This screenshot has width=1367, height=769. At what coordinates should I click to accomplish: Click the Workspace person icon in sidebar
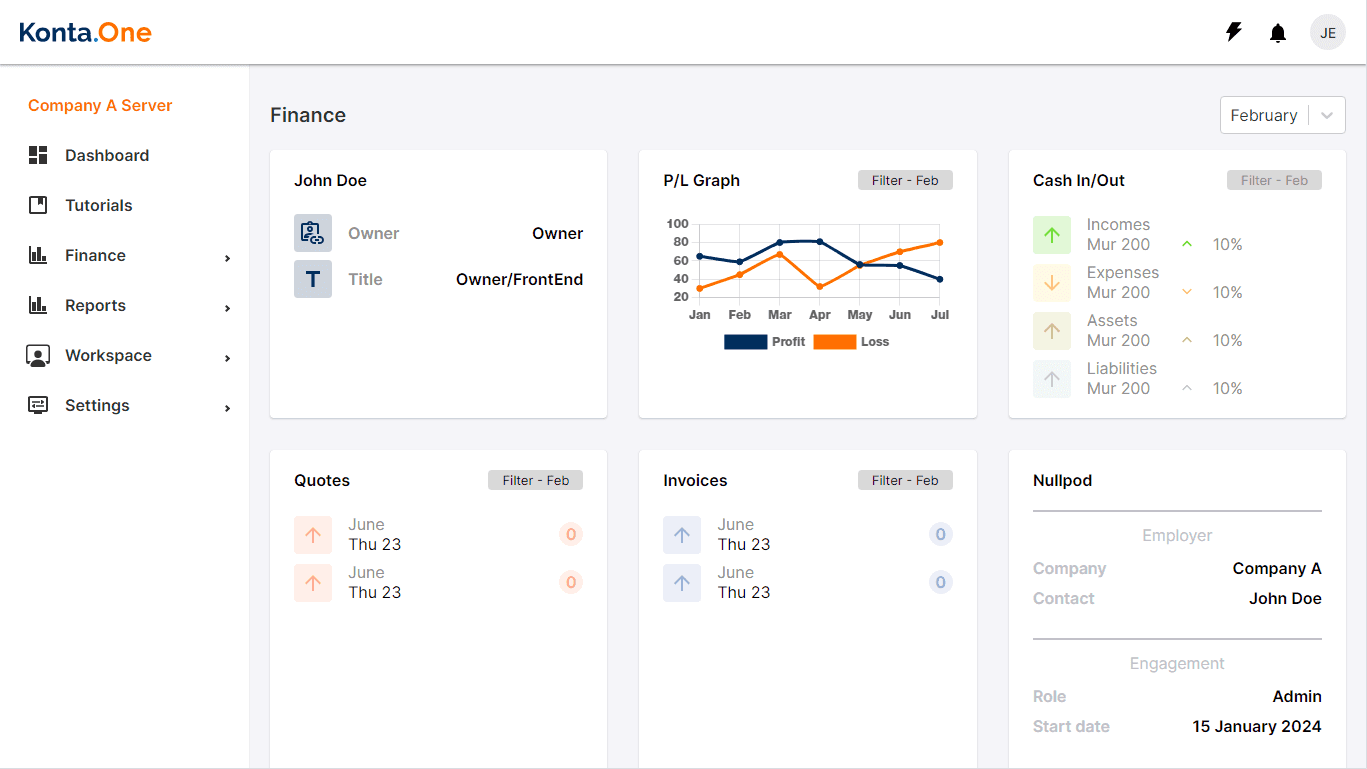point(38,355)
